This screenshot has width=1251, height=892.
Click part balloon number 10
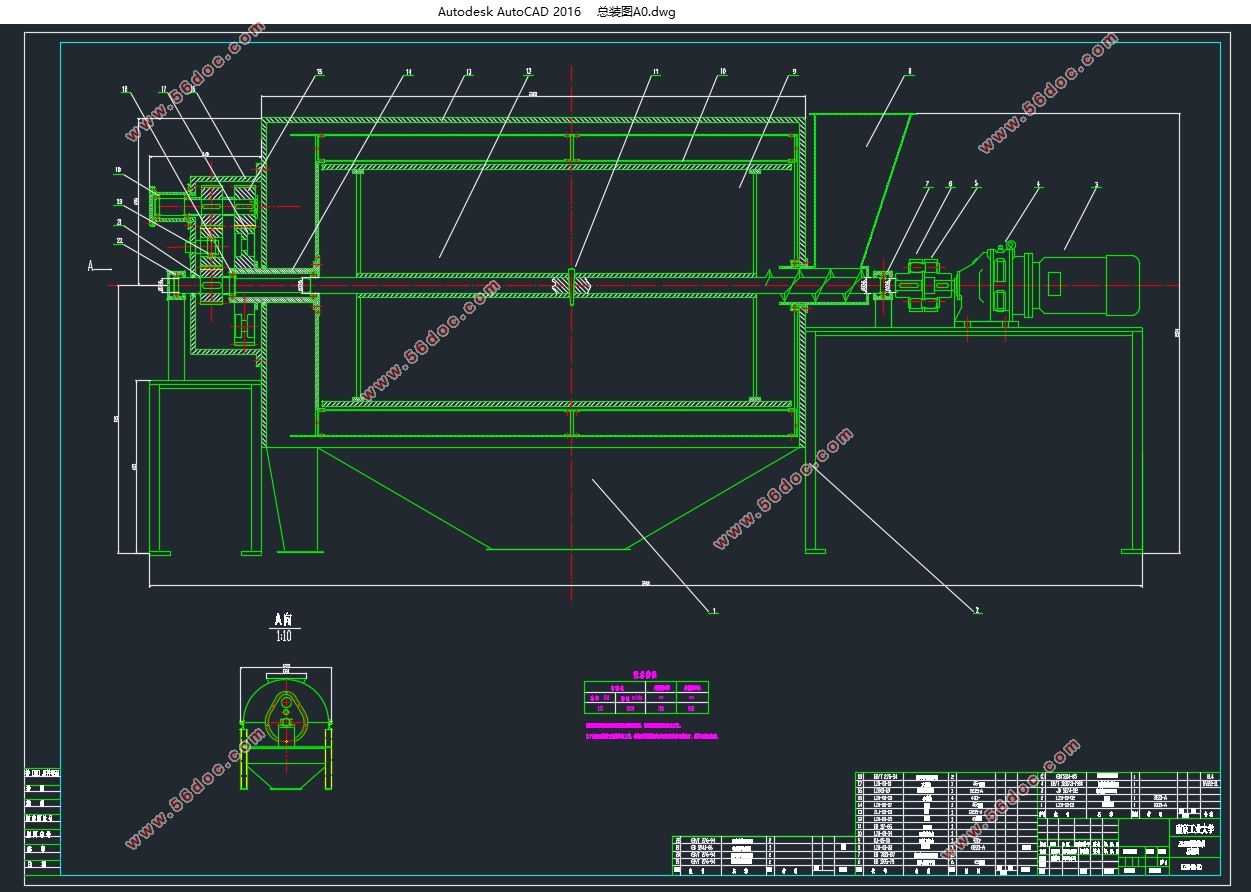722,72
